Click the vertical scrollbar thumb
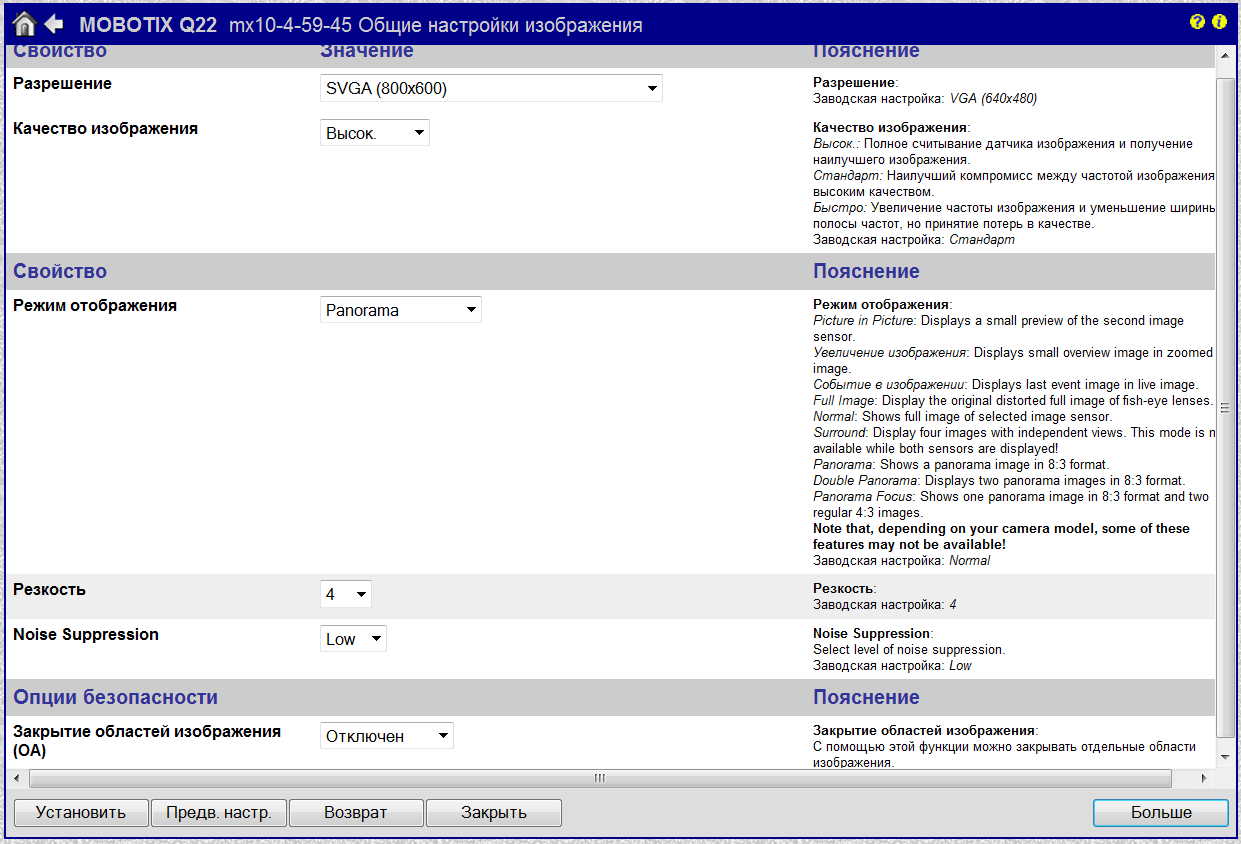The width and height of the screenshot is (1241, 844). tap(1225, 407)
